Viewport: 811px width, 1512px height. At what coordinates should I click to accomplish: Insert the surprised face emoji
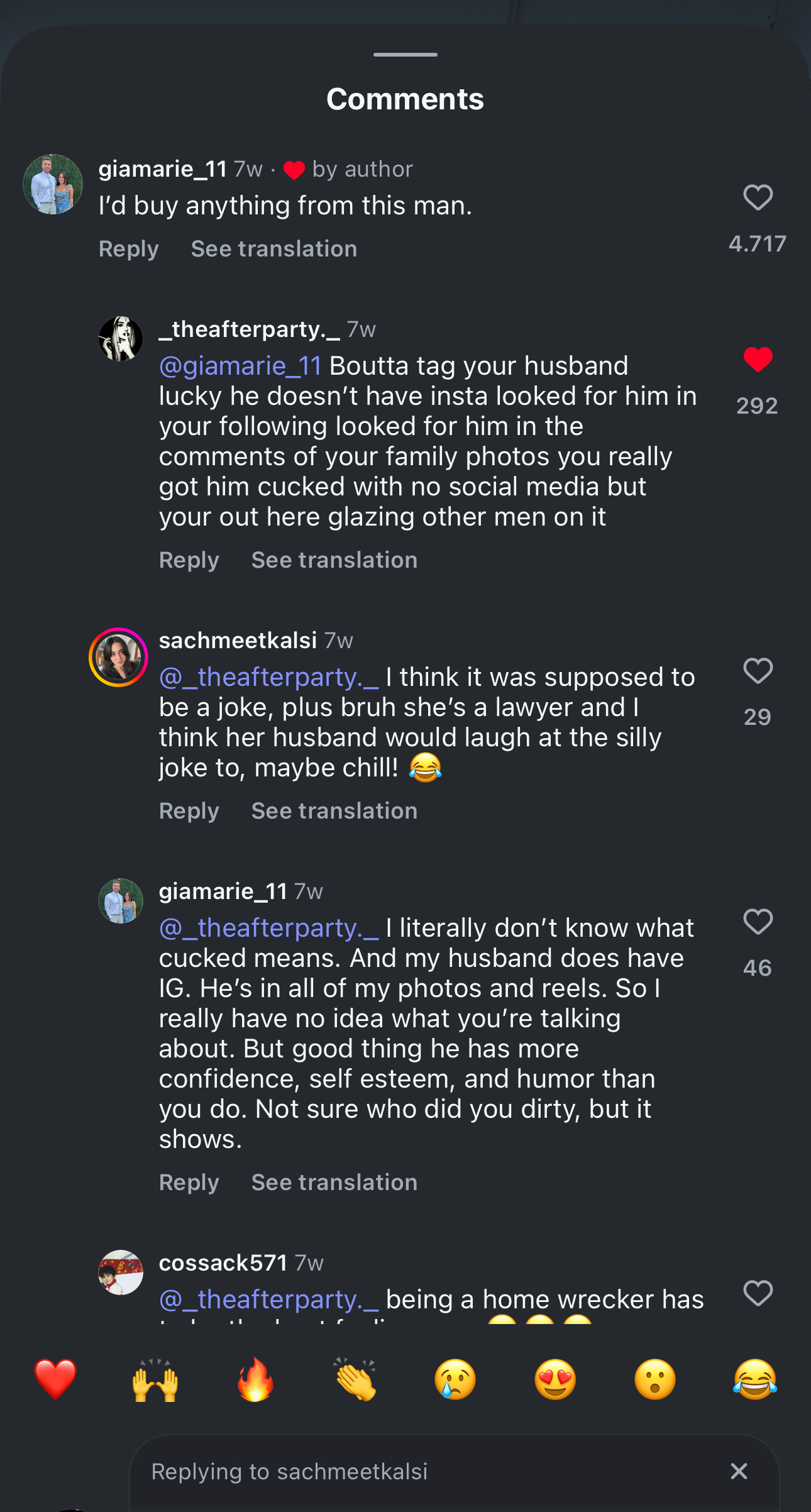(655, 1379)
